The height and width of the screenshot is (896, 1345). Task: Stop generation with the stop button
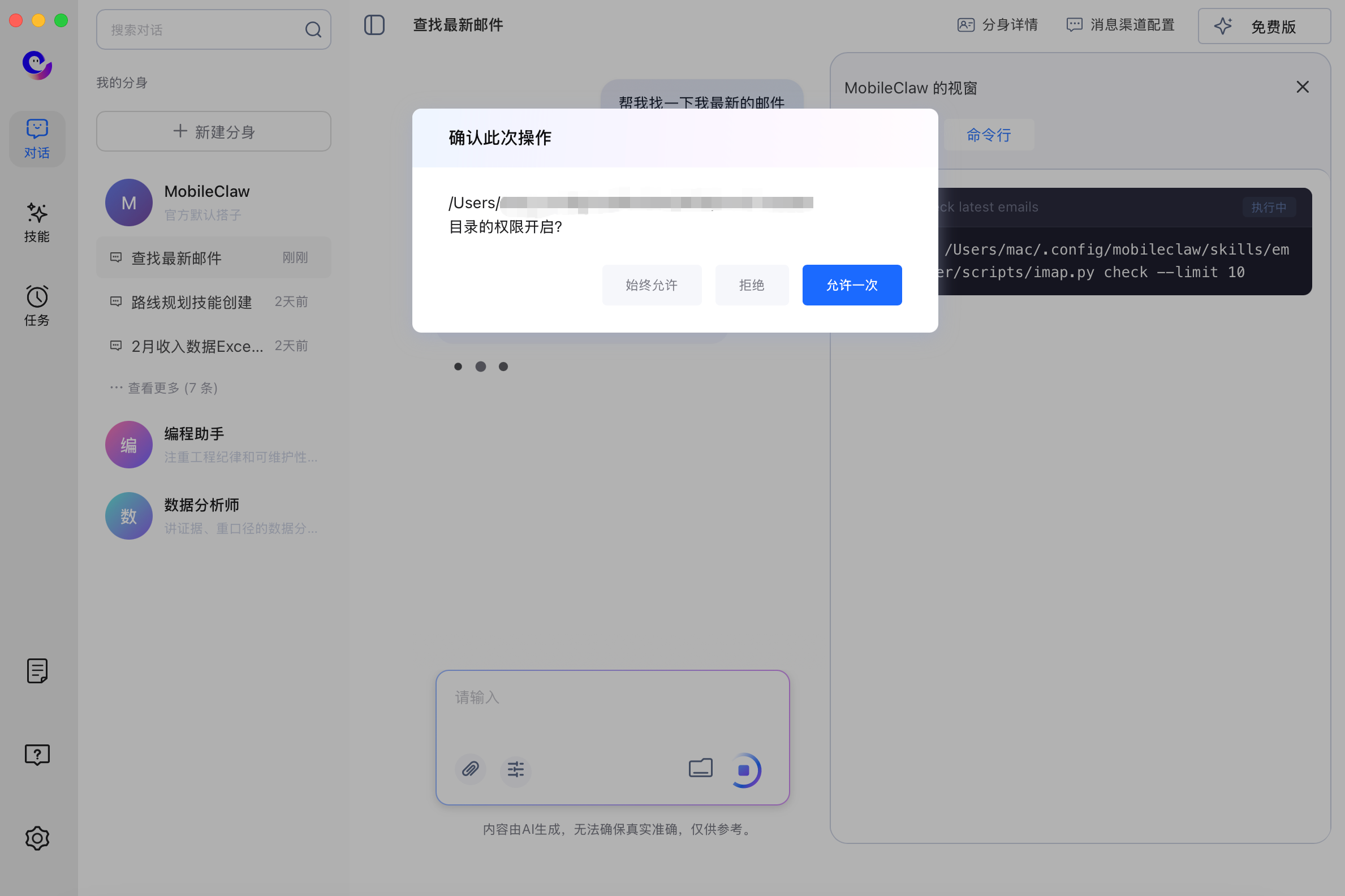(744, 770)
